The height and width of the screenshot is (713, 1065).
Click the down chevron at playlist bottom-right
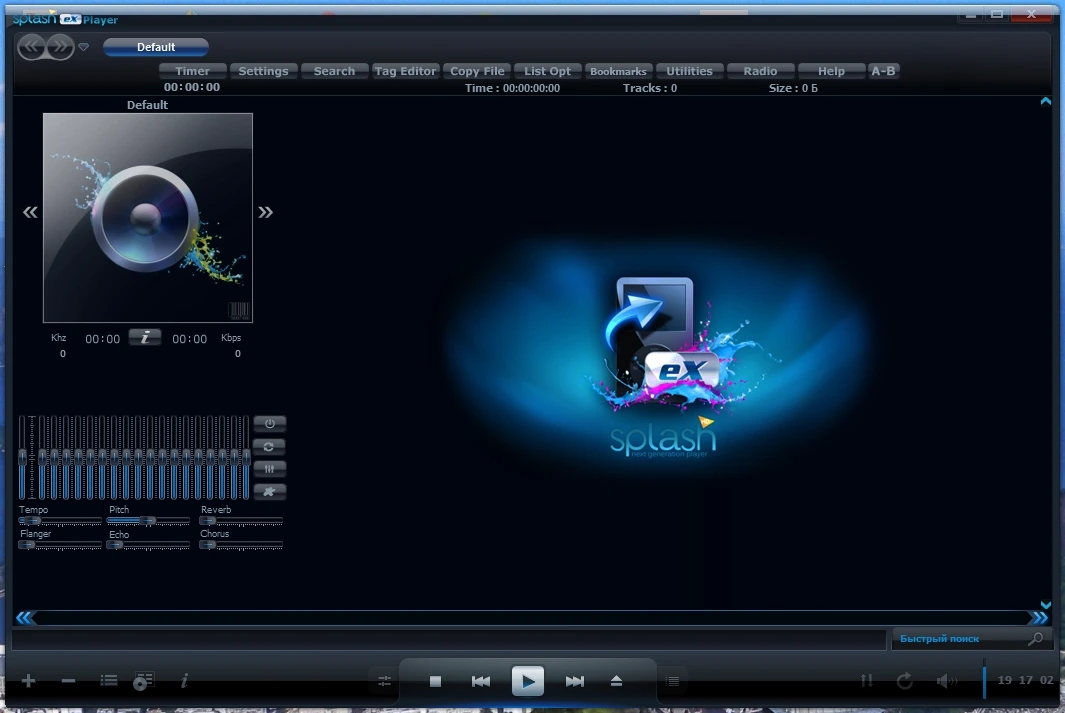coord(1045,604)
